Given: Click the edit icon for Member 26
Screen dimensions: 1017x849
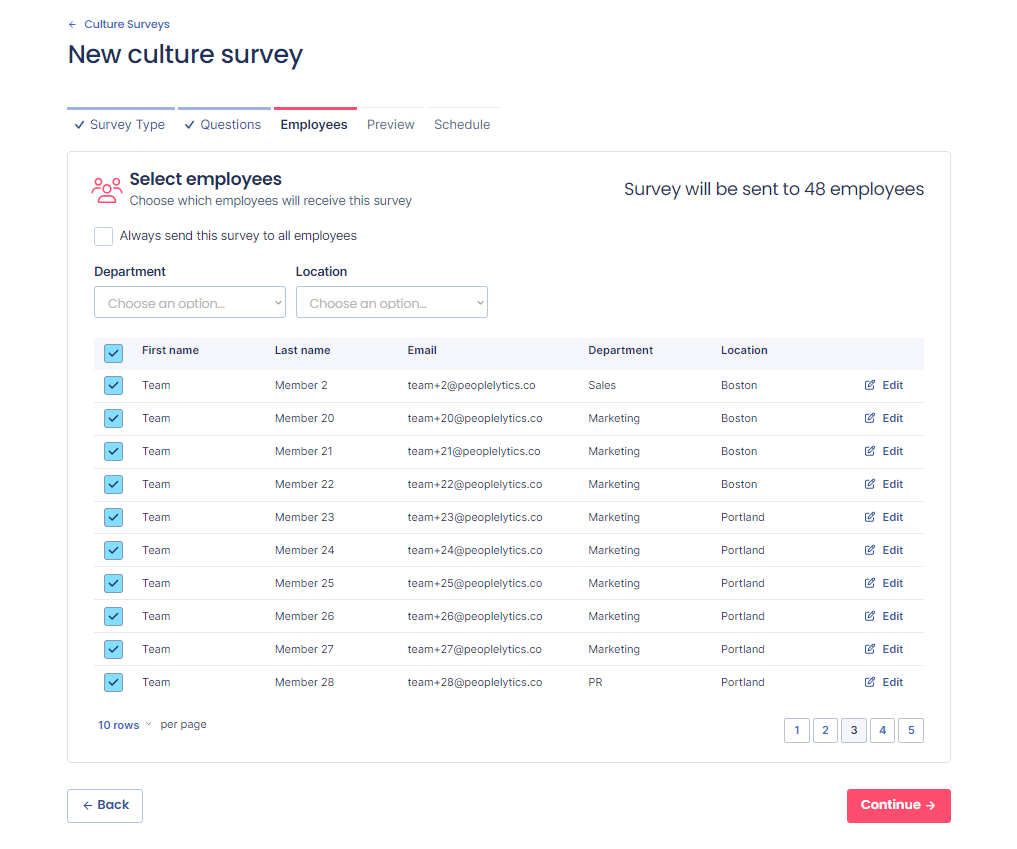Looking at the screenshot, I should pyautogui.click(x=870, y=616).
